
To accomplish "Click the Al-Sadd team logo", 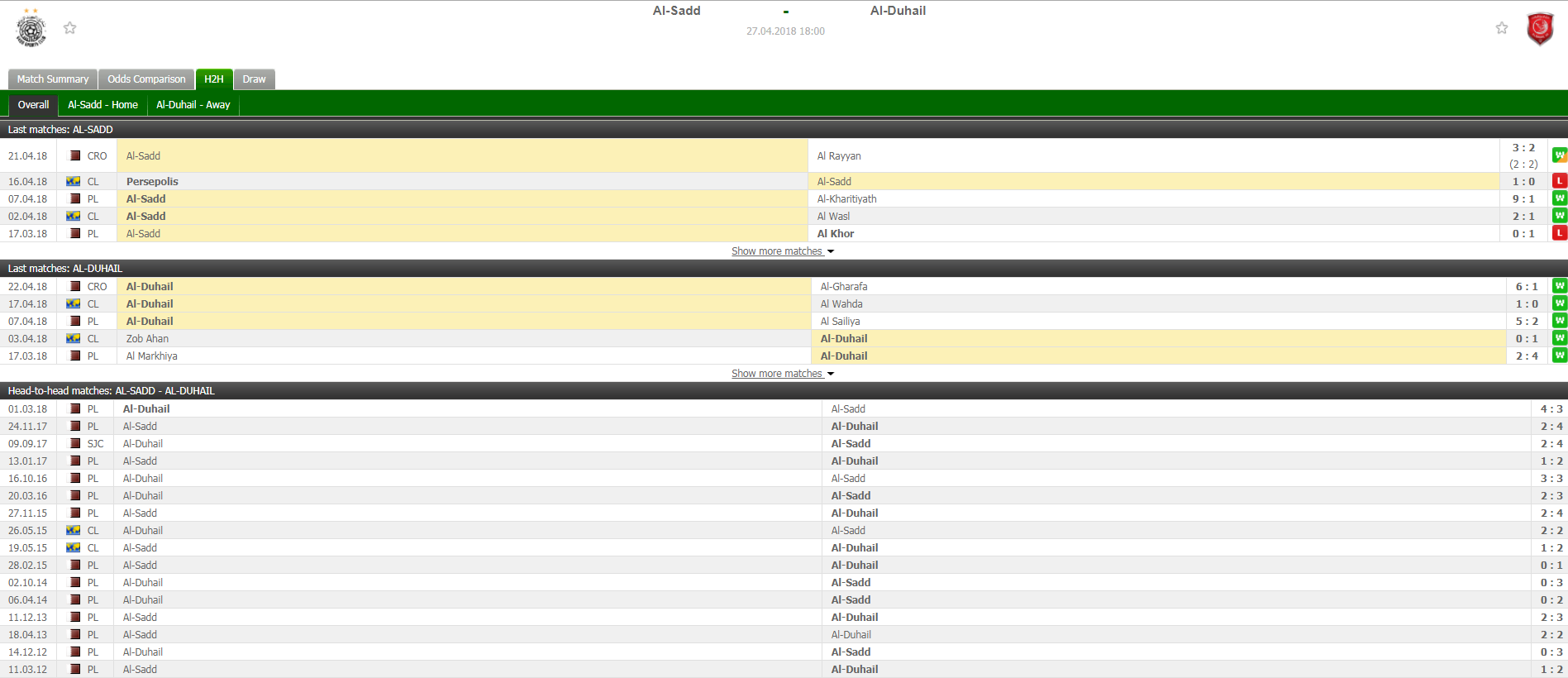I will coord(31,28).
